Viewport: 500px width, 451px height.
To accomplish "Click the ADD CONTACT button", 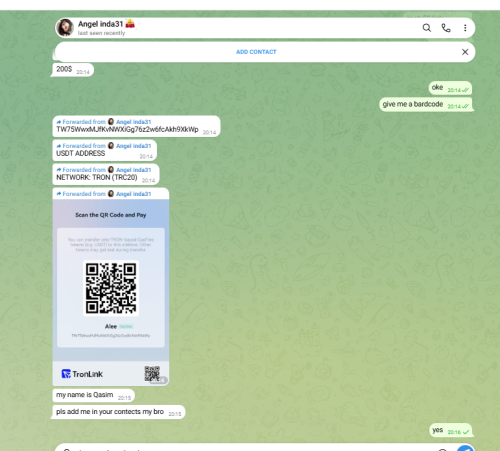I will [x=256, y=52].
